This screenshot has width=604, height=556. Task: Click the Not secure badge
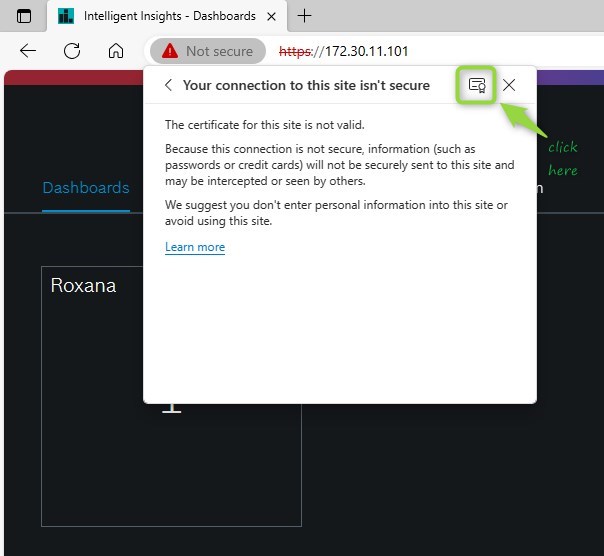(207, 51)
